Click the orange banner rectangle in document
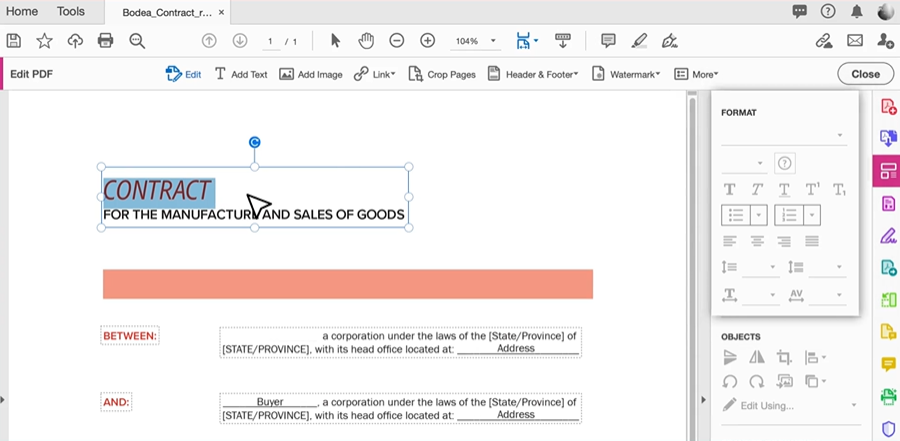This screenshot has height=441, width=900. (x=347, y=284)
